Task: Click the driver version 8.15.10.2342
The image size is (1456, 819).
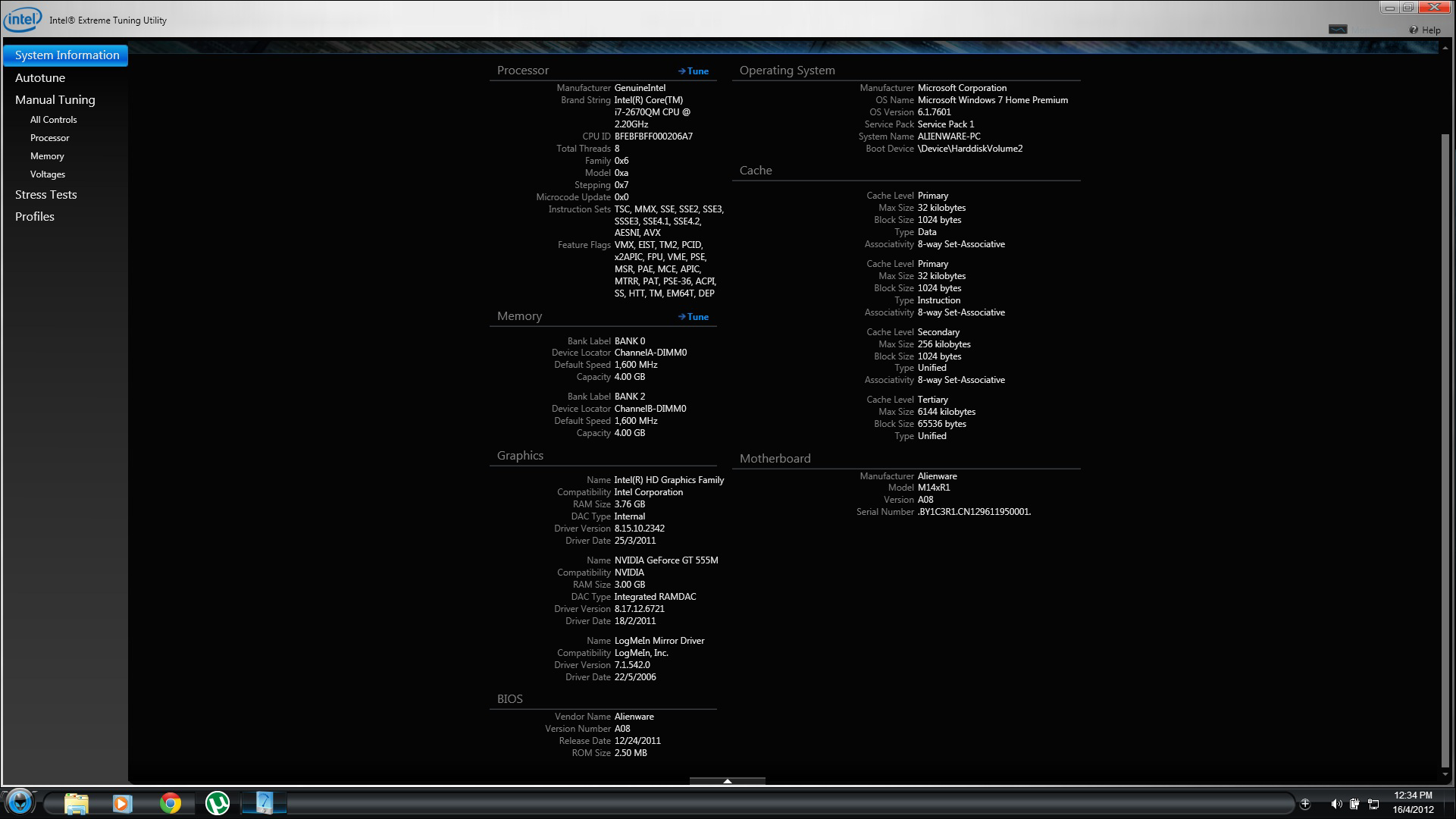Action: pyautogui.click(x=639, y=529)
